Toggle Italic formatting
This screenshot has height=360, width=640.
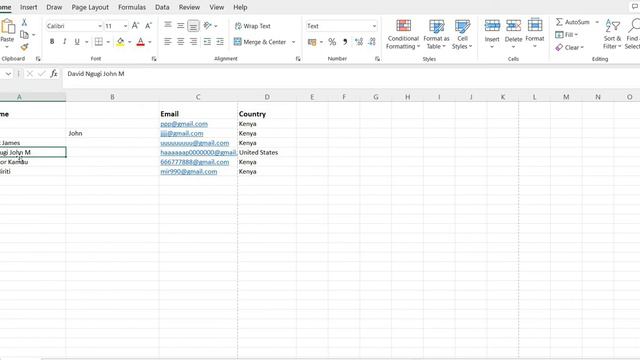point(64,42)
